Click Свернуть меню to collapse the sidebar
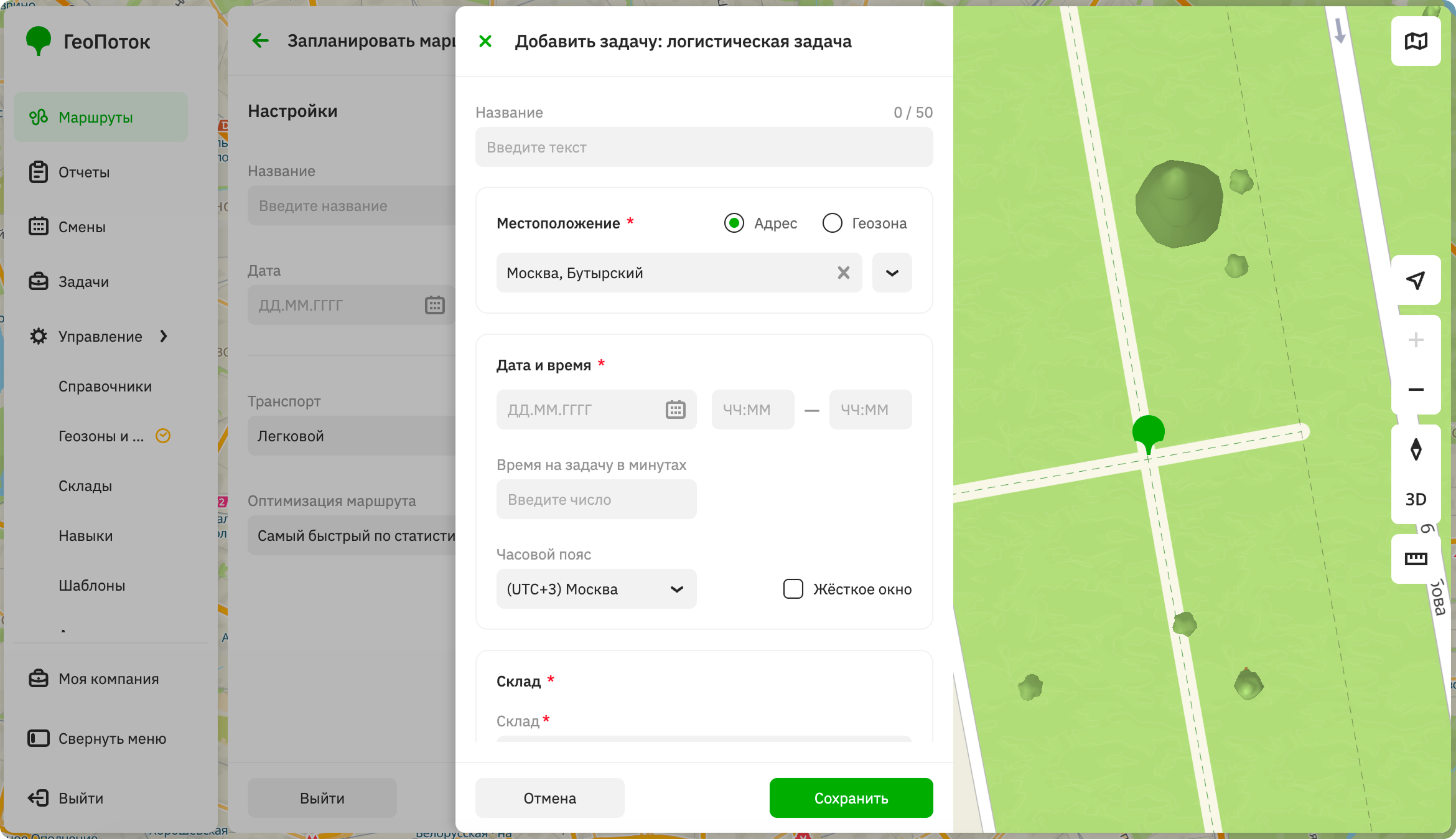 (113, 739)
